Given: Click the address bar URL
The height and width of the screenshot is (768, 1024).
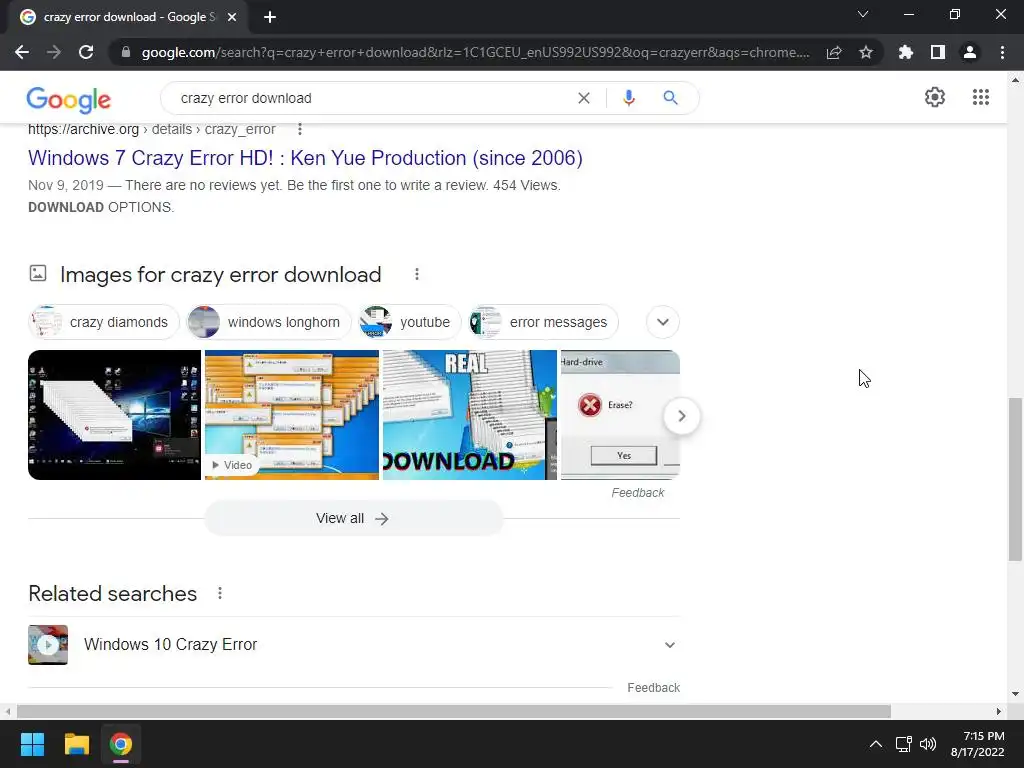Looking at the screenshot, I should point(475,52).
